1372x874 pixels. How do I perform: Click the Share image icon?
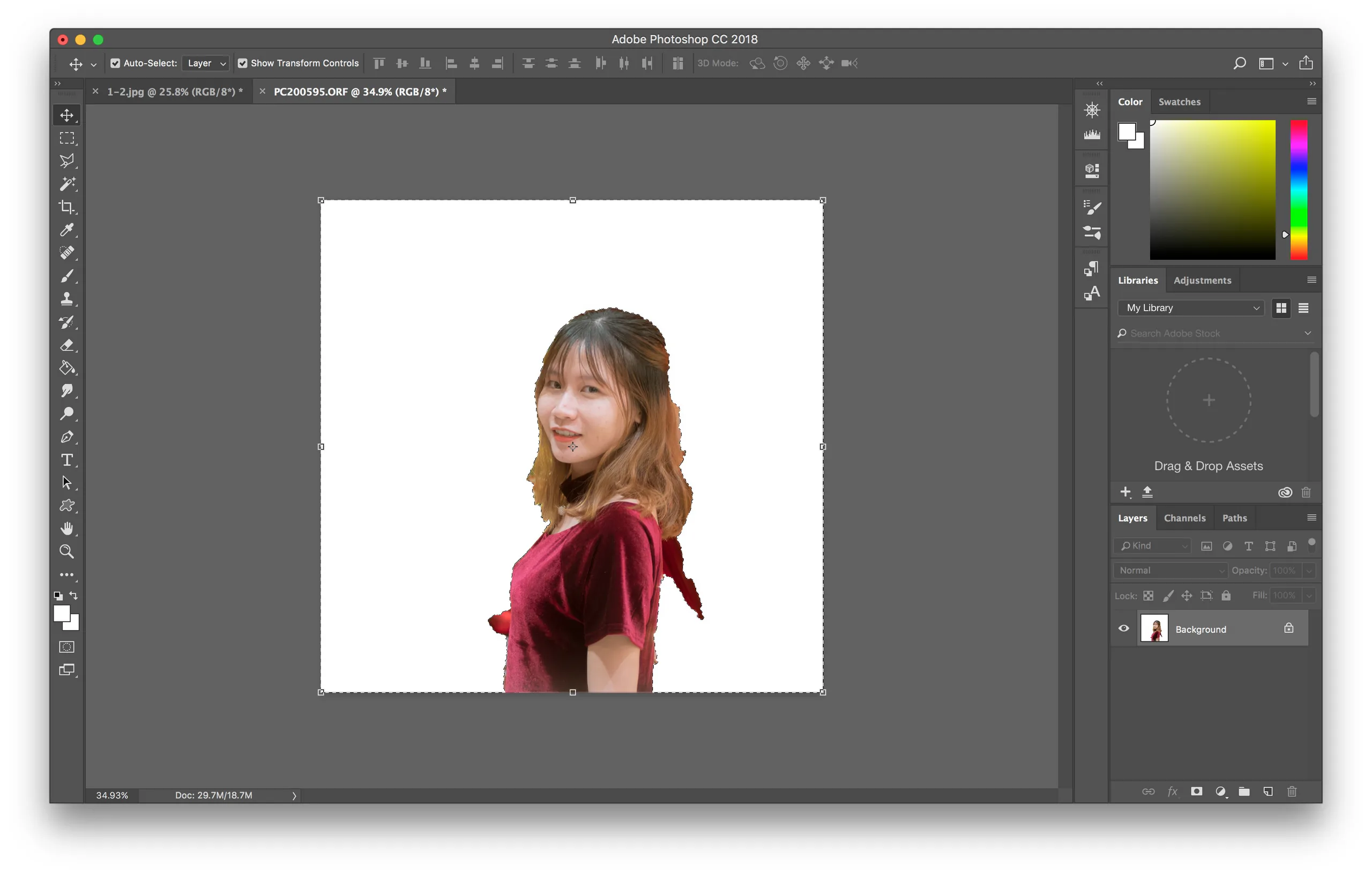tap(1306, 63)
